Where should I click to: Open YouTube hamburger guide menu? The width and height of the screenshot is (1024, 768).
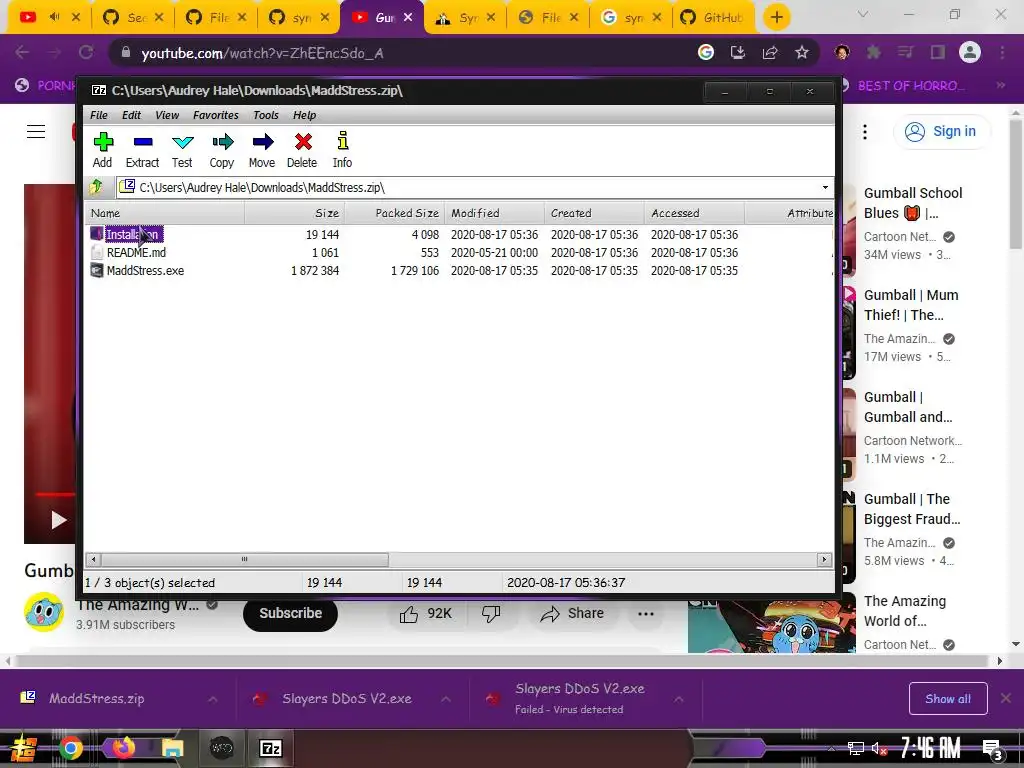(x=36, y=131)
